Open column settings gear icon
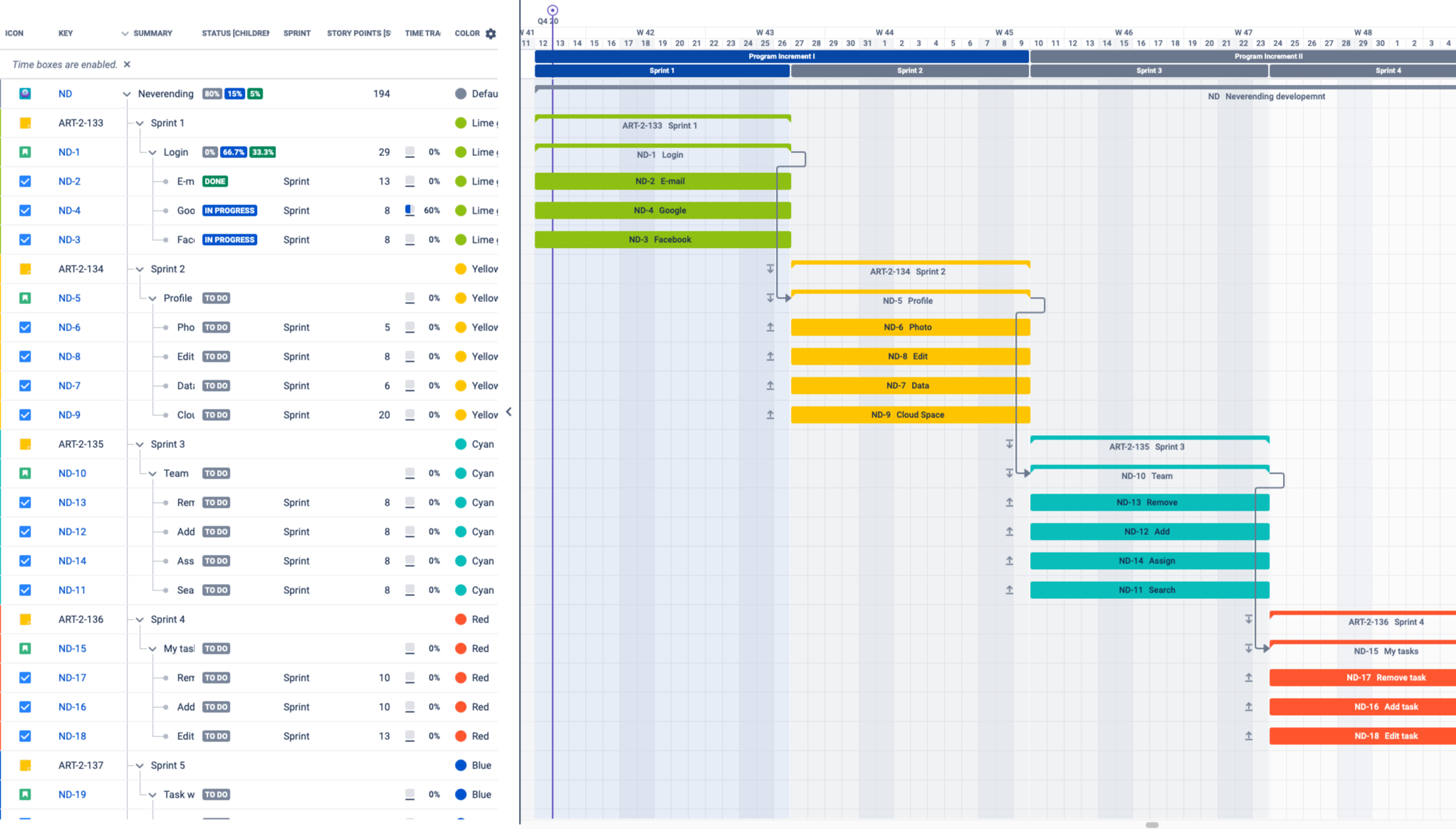1456x829 pixels. point(491,33)
